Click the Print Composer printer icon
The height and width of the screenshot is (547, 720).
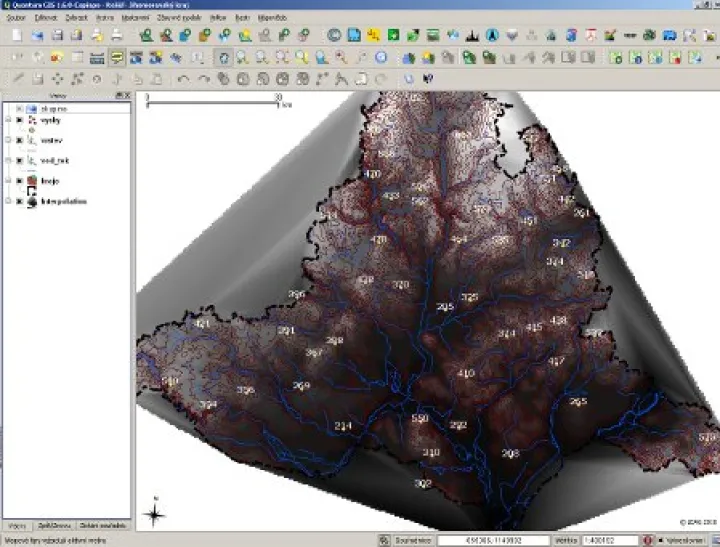[x=117, y=36]
